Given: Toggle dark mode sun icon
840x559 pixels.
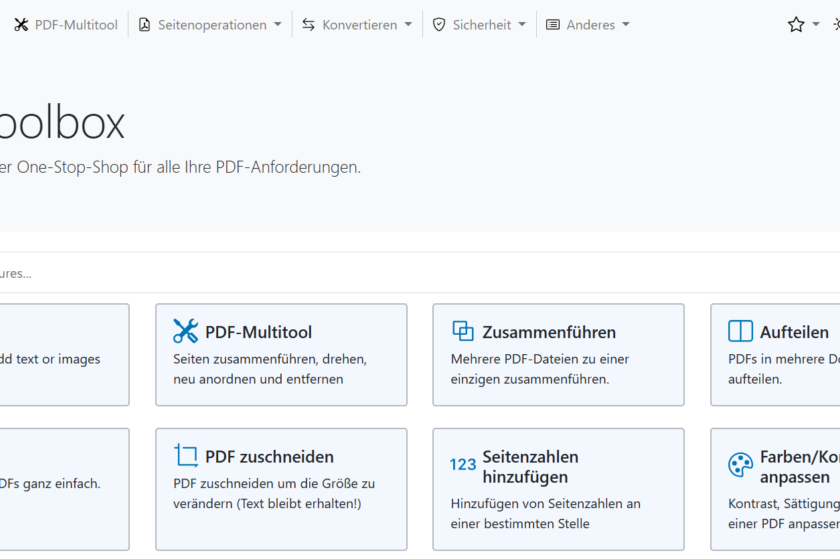Looking at the screenshot, I should [835, 25].
